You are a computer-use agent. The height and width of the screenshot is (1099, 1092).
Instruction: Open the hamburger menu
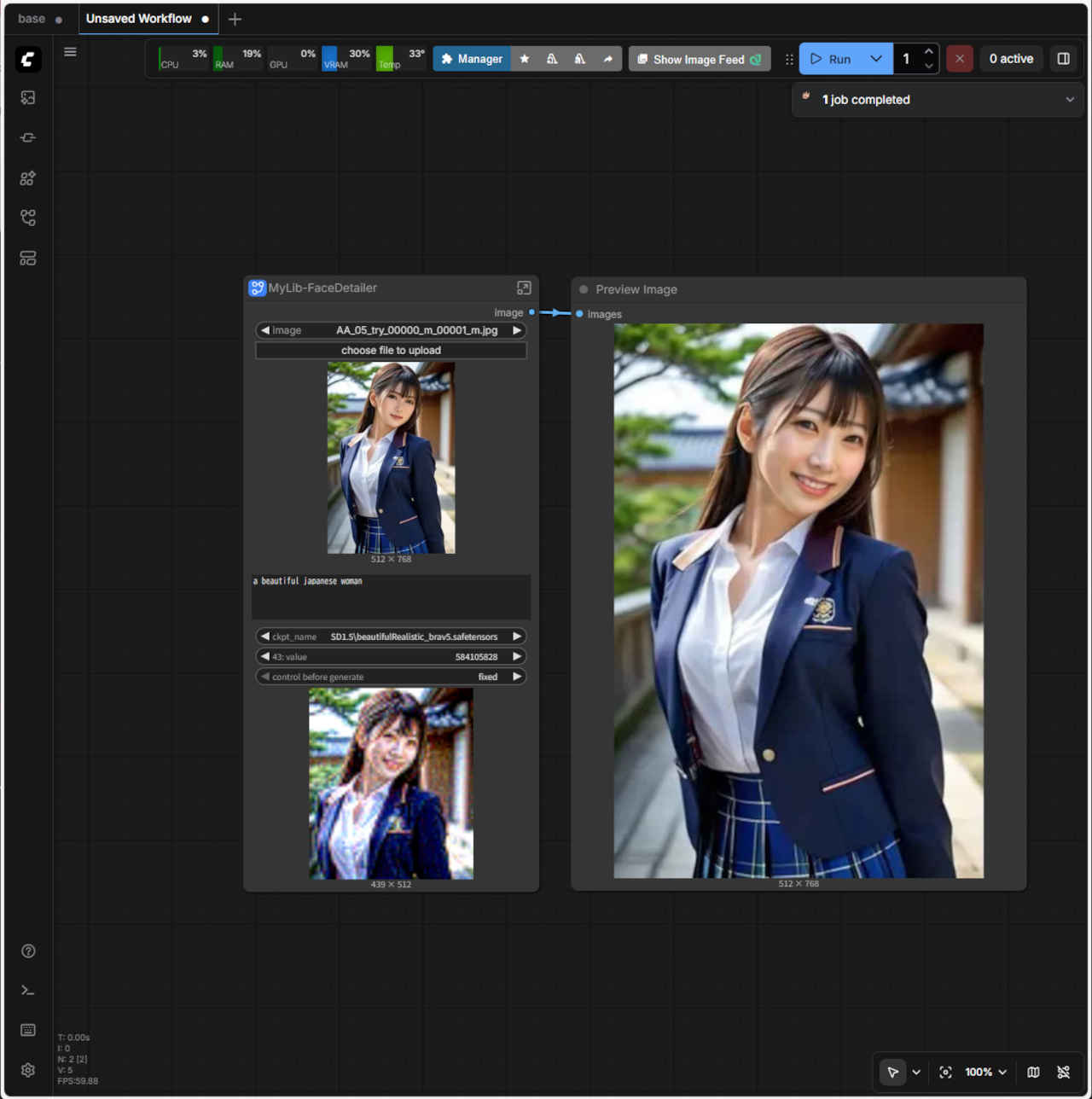(x=70, y=52)
